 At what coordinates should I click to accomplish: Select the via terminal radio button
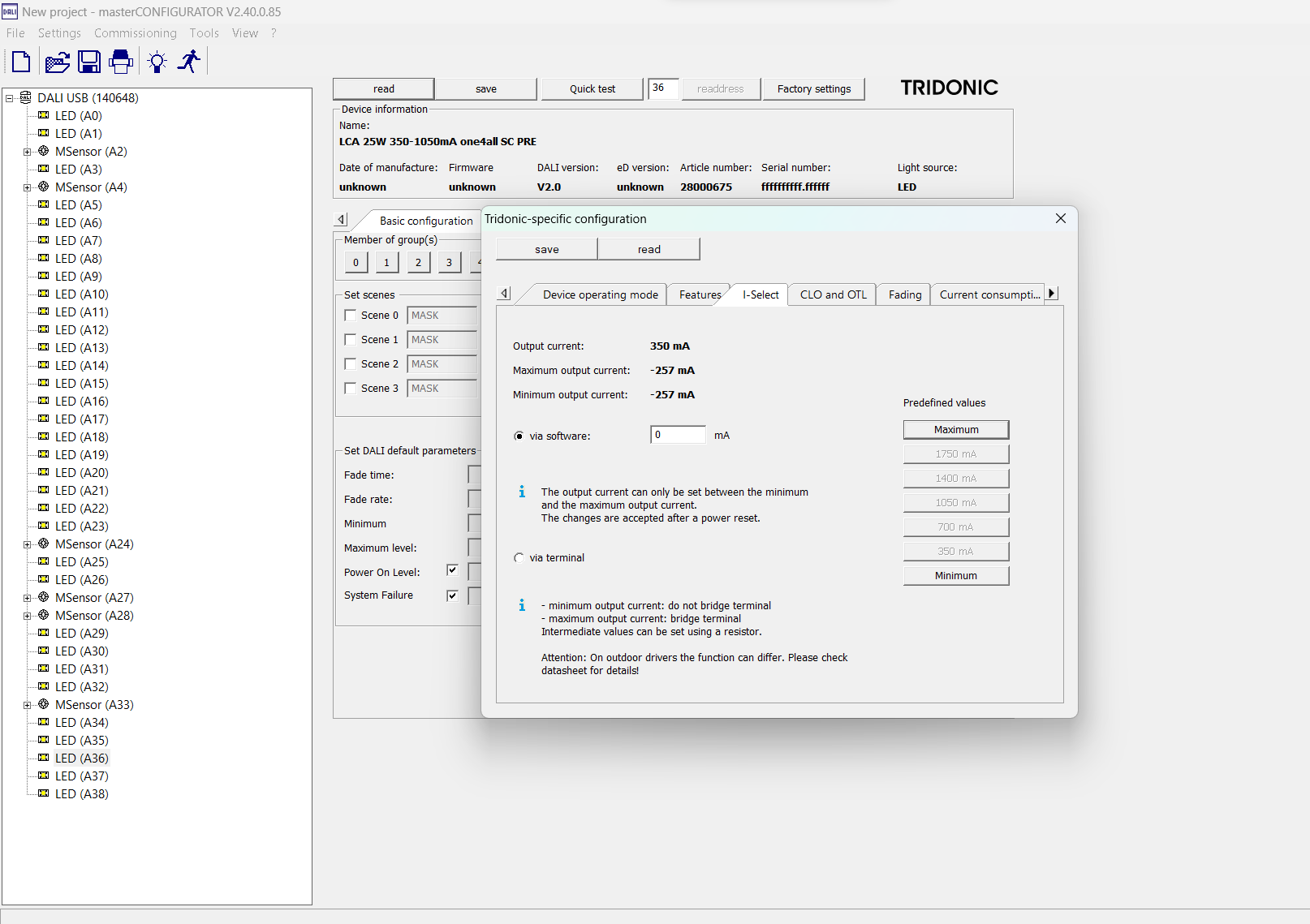click(x=519, y=558)
